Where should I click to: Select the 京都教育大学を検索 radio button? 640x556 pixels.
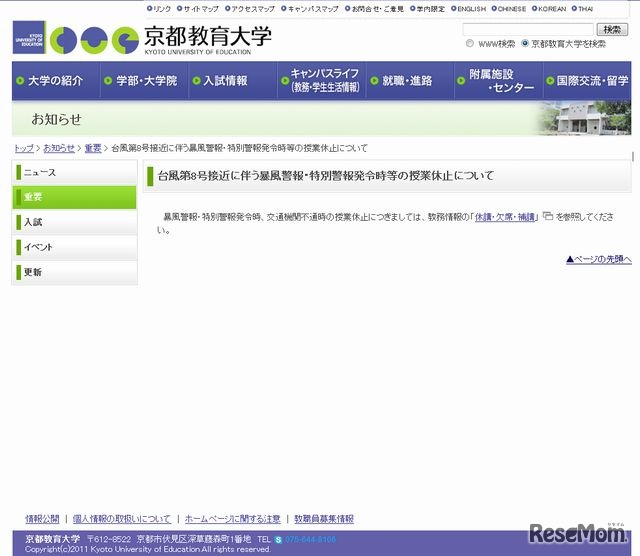[x=525, y=43]
